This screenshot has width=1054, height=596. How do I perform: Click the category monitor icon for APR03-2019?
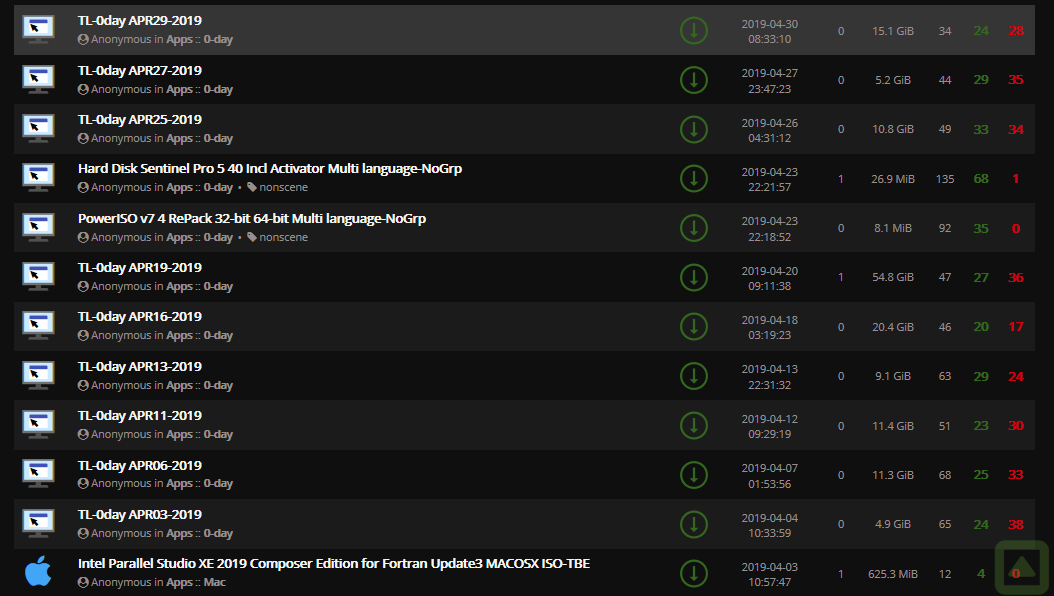[38, 523]
